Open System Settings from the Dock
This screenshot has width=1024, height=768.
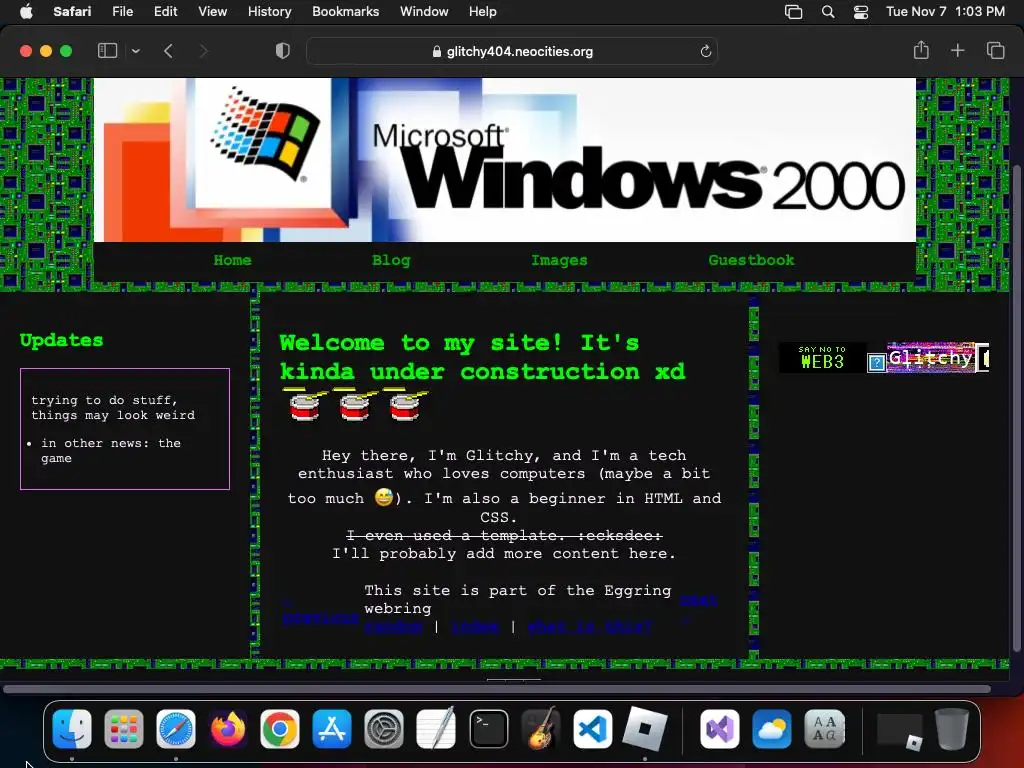pyautogui.click(x=383, y=729)
